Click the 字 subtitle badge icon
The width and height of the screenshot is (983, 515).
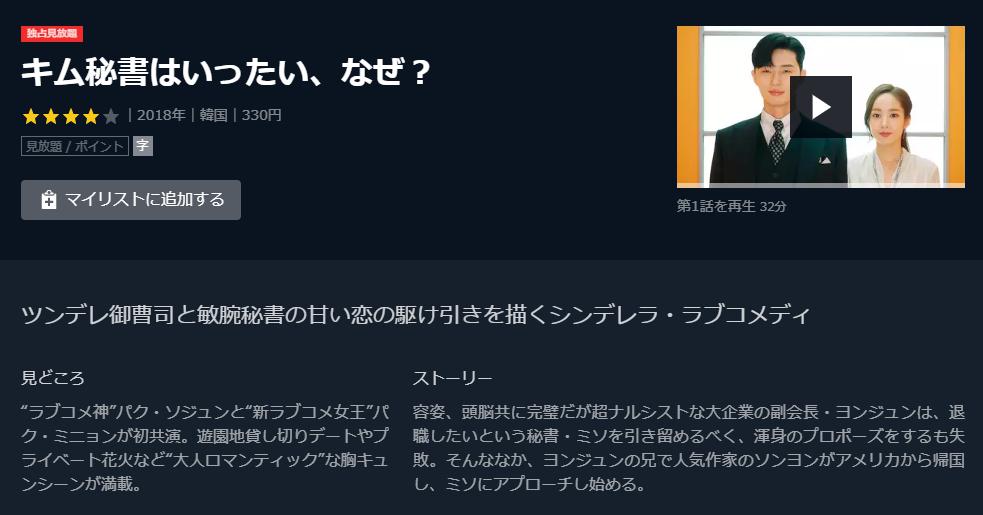pyautogui.click(x=143, y=146)
